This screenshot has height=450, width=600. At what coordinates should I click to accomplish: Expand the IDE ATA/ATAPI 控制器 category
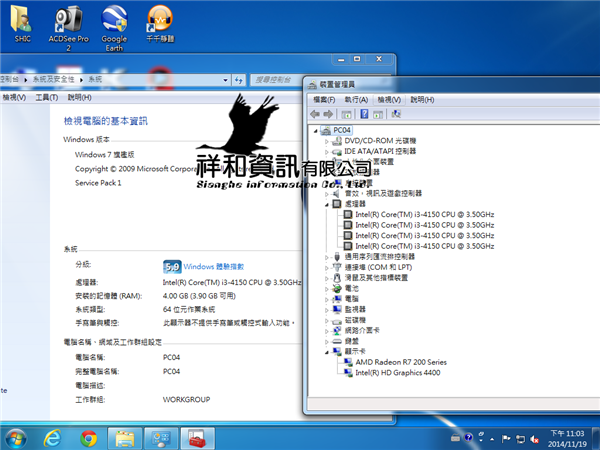pyautogui.click(x=327, y=152)
